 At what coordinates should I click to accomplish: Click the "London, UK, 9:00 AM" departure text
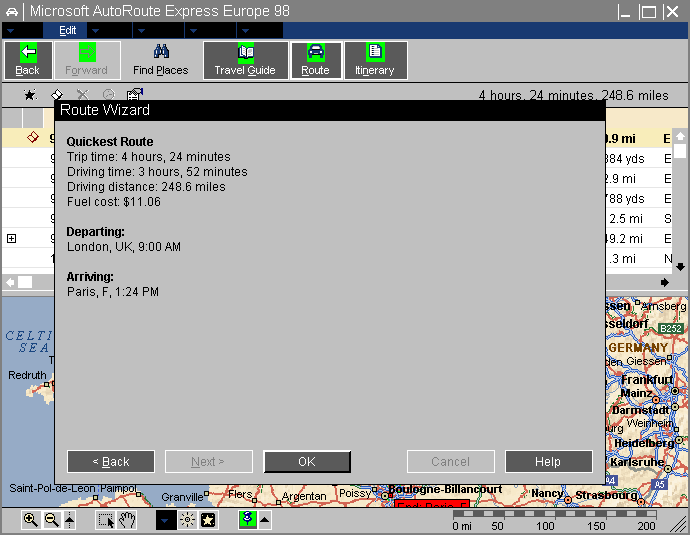pos(124,247)
